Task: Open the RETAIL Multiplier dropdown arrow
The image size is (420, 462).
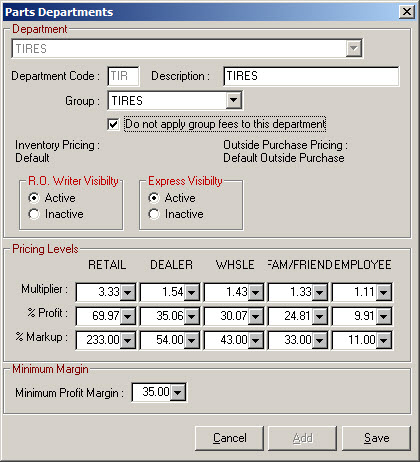Action: [128, 292]
